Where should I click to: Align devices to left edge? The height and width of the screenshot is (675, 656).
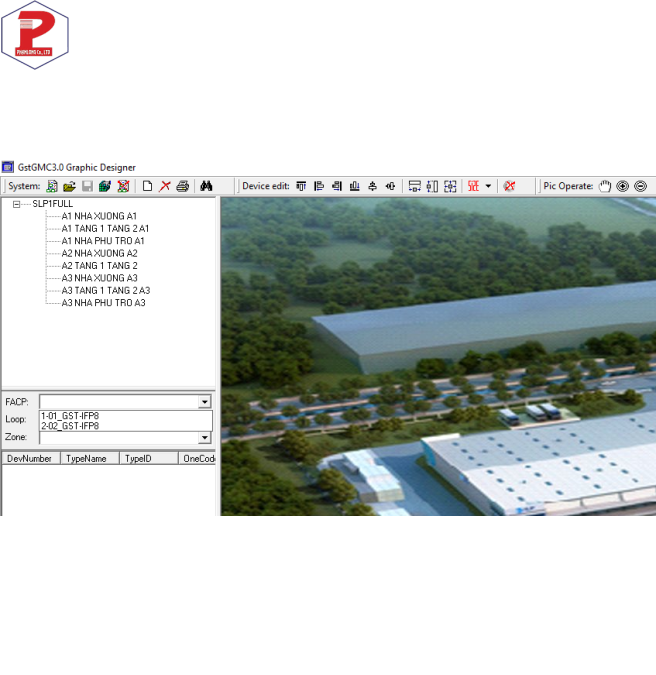319,186
